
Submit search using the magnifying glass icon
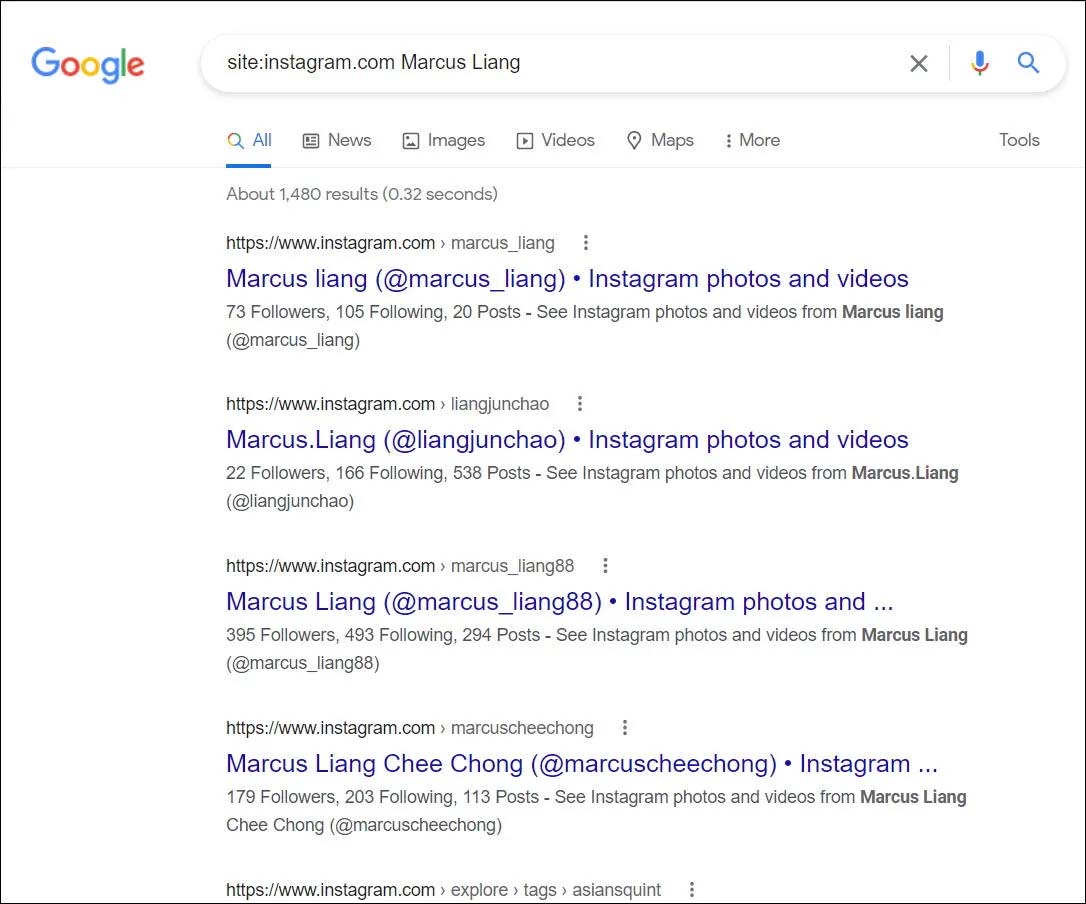tap(1028, 63)
